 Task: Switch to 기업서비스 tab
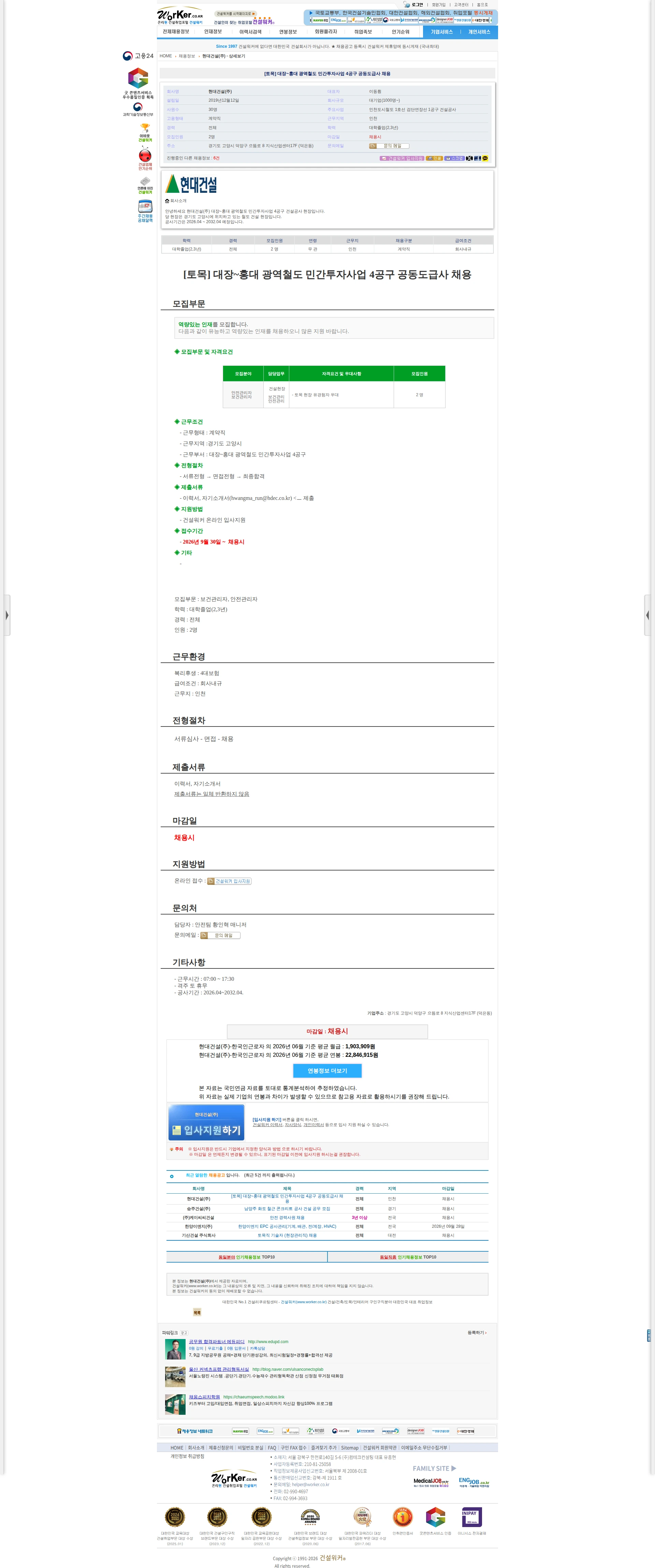coord(442,32)
